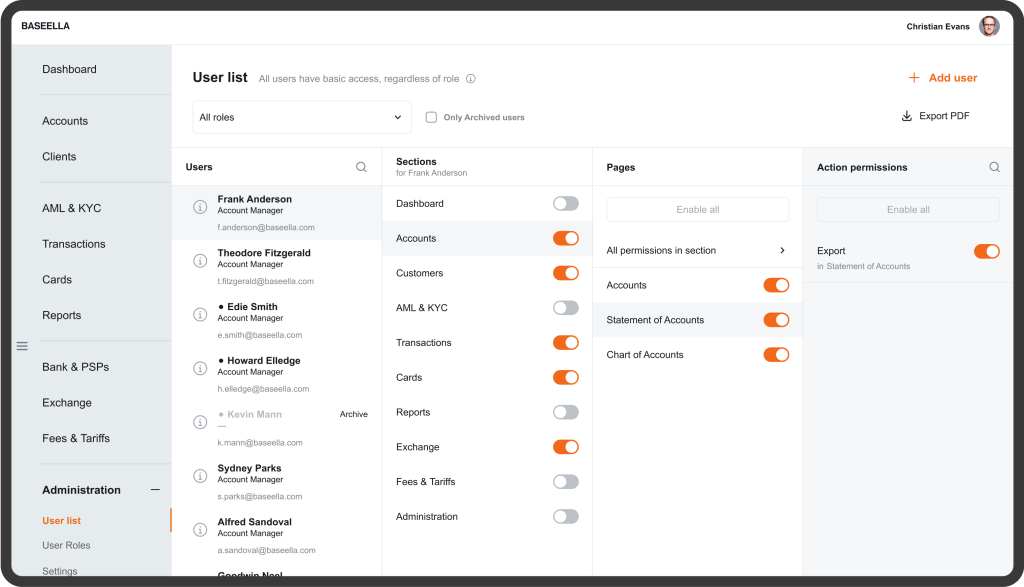Click the info icon next to Frank Anderson

click(x=199, y=206)
